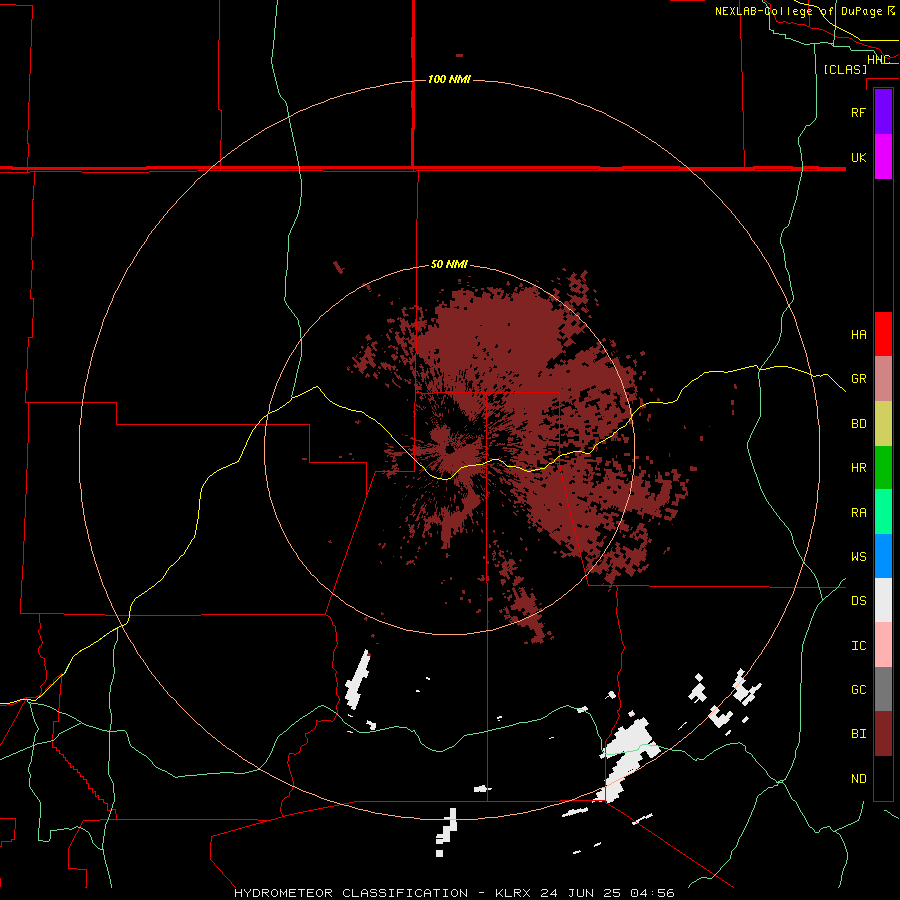900x900 pixels.
Task: Click the "RF" legend label
Action: click(x=858, y=112)
